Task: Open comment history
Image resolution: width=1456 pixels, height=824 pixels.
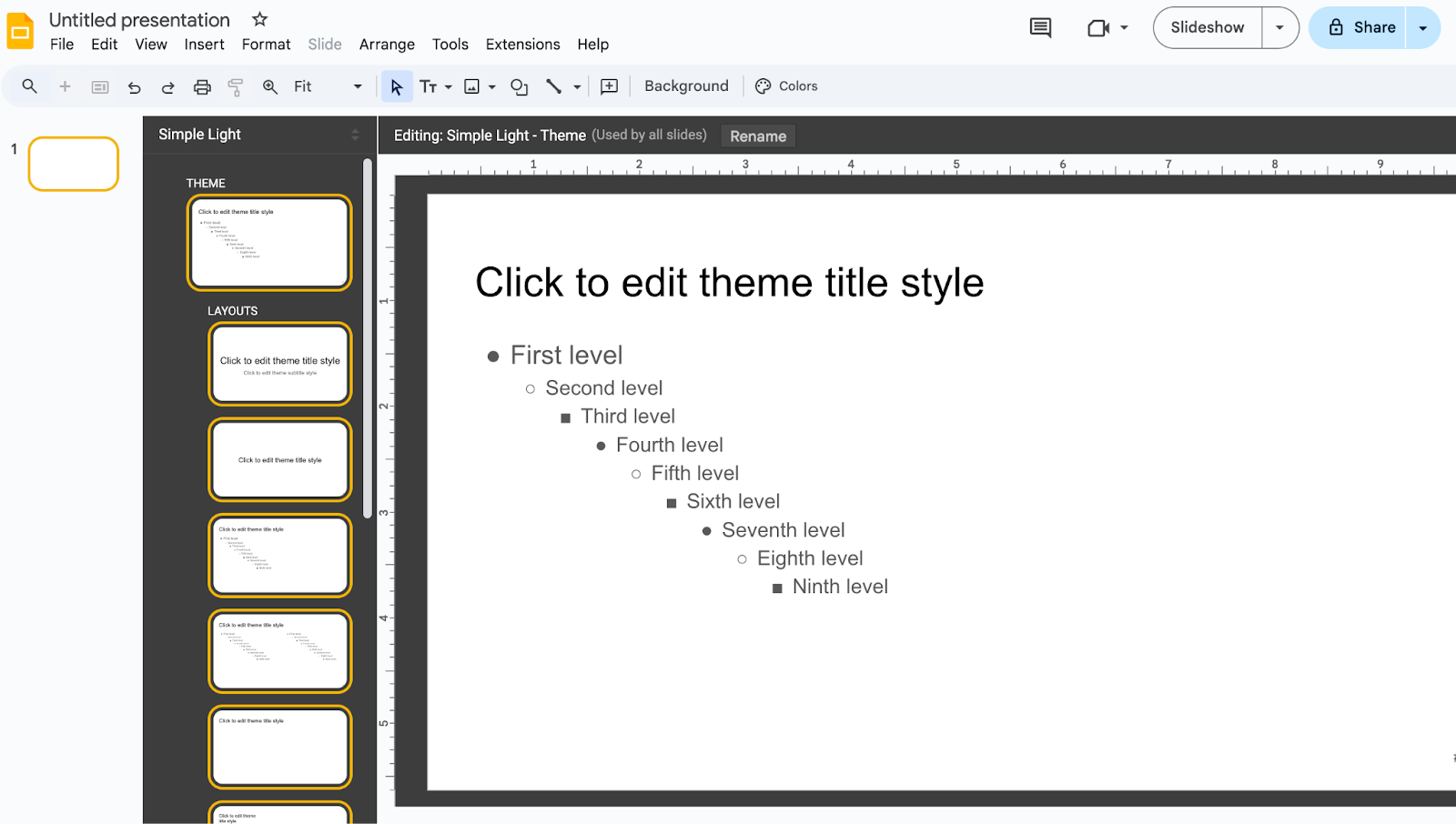Action: 1039,27
